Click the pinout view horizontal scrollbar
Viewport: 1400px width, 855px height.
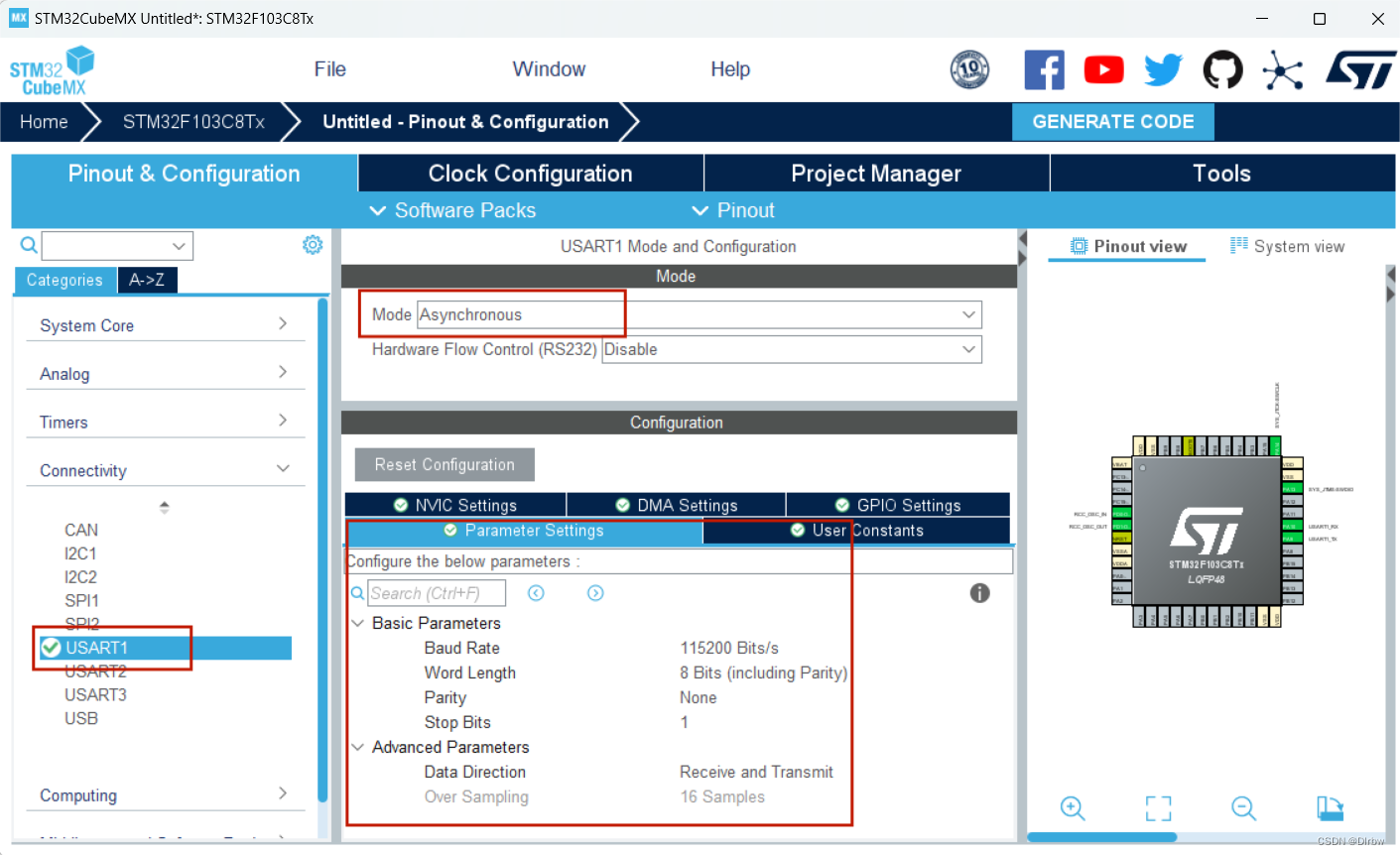coord(1101,837)
